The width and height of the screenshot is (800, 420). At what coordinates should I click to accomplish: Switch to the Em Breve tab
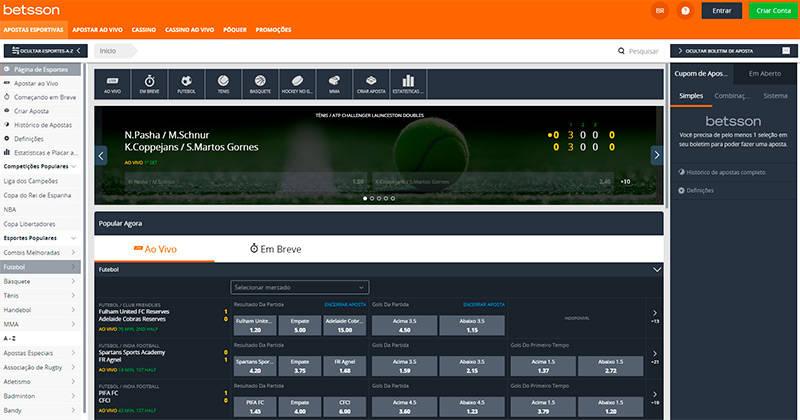click(x=276, y=249)
